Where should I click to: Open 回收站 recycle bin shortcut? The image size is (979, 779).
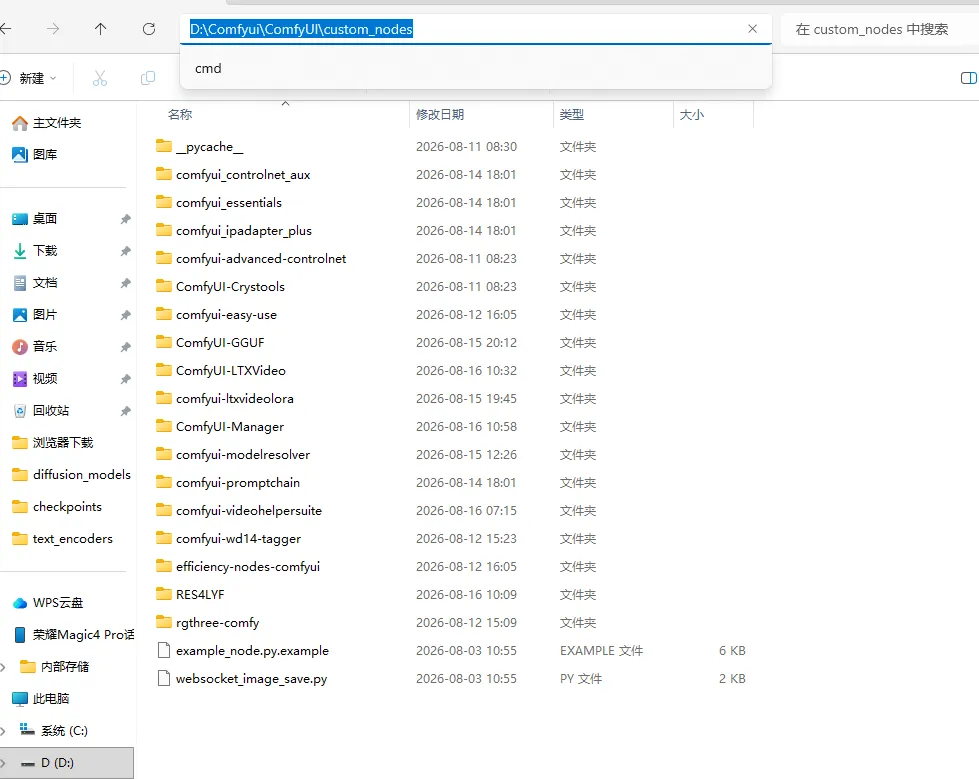(x=41, y=411)
